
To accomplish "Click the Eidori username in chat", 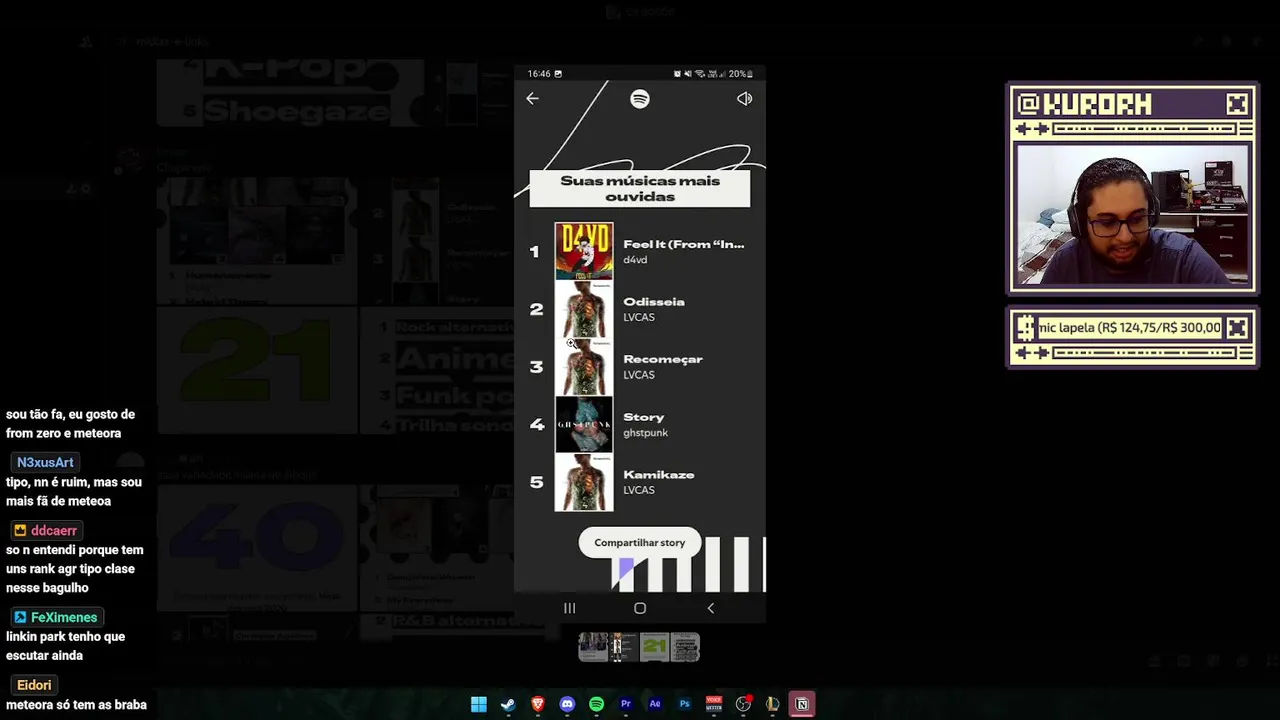I will [33, 685].
